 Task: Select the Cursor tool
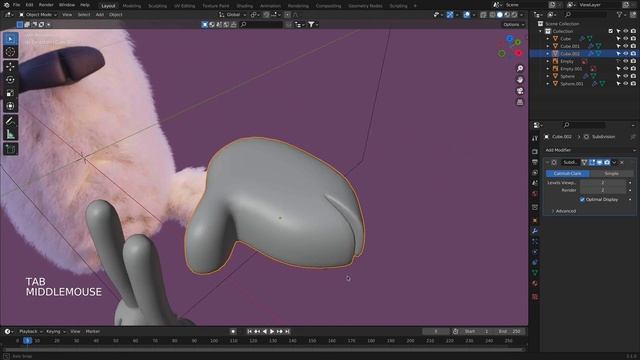(11, 52)
